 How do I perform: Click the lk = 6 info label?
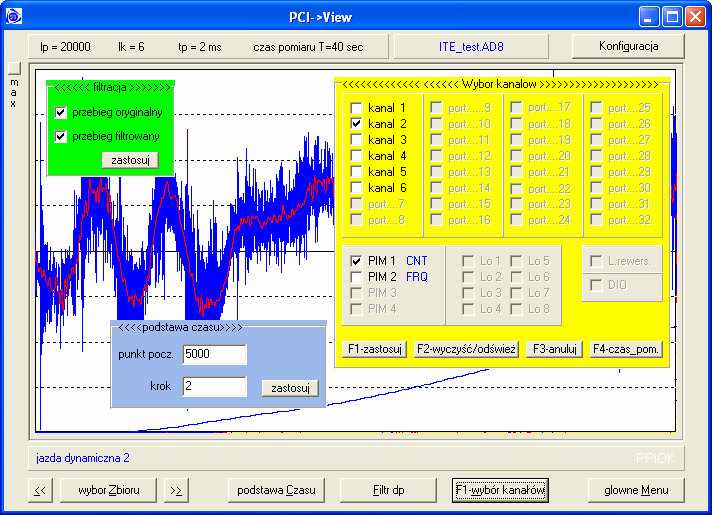click(131, 47)
